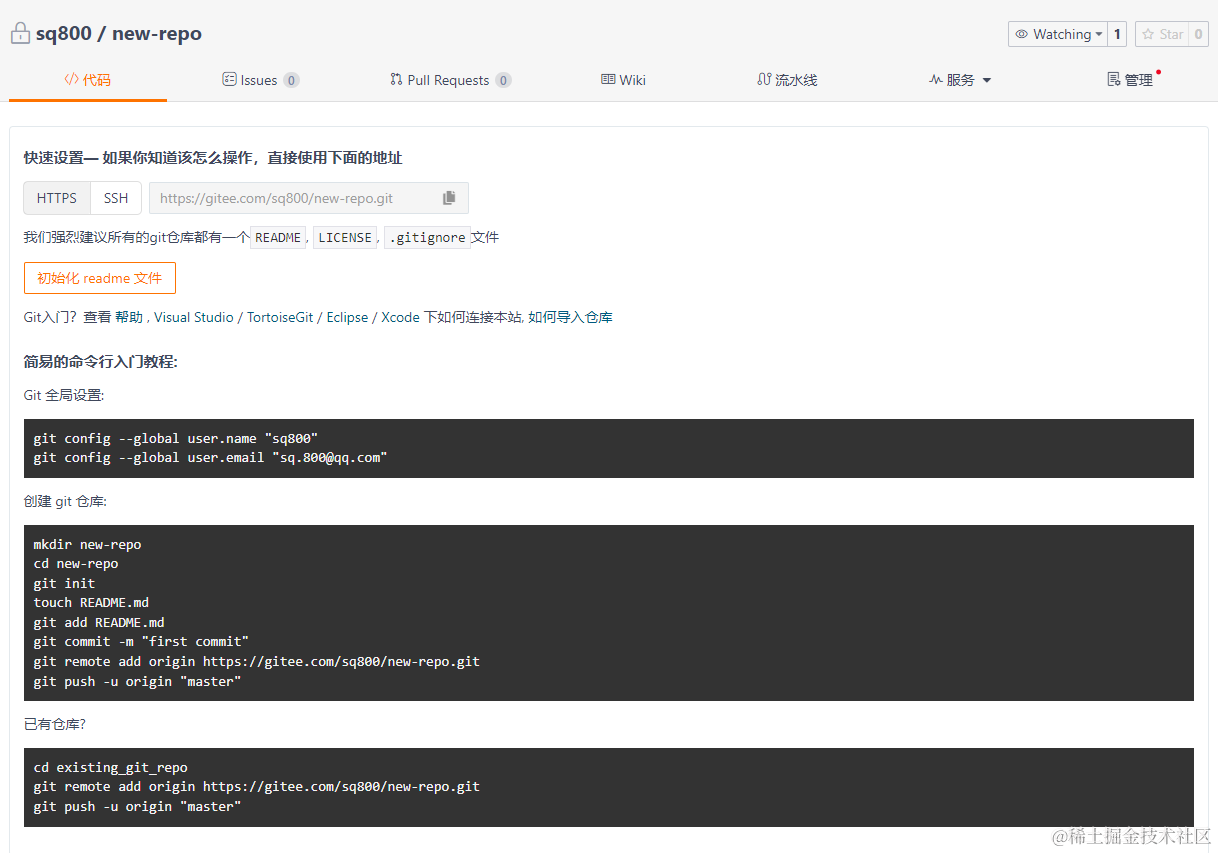The width and height of the screenshot is (1218, 853).
Task: Click the lock icon beside sq800 / new-repo
Action: [x=20, y=33]
